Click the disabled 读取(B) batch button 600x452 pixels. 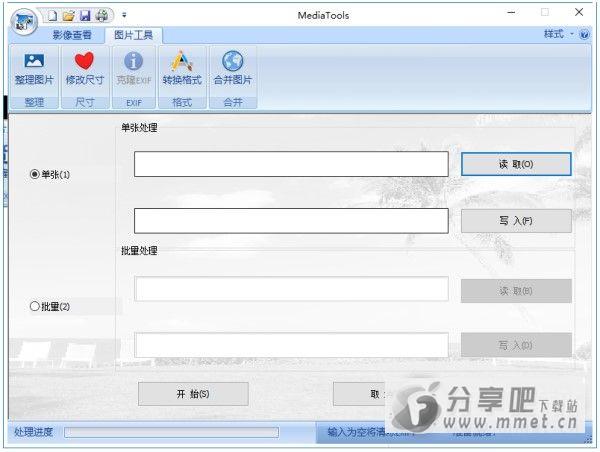(516, 291)
